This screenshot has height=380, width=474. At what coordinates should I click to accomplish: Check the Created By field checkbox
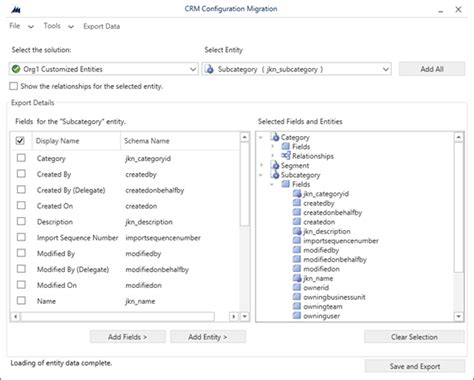(x=21, y=174)
